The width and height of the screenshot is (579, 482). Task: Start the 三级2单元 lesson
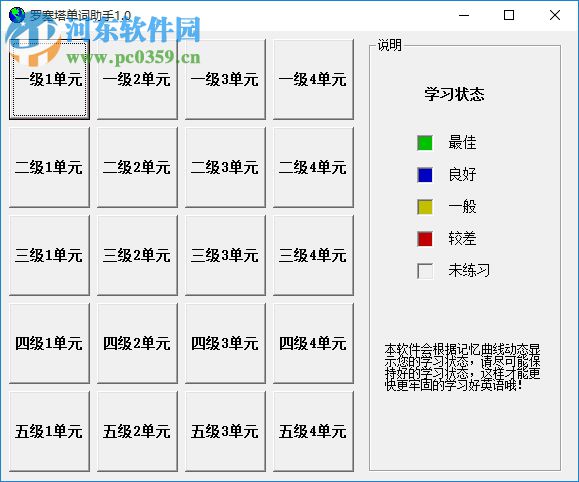point(137,255)
